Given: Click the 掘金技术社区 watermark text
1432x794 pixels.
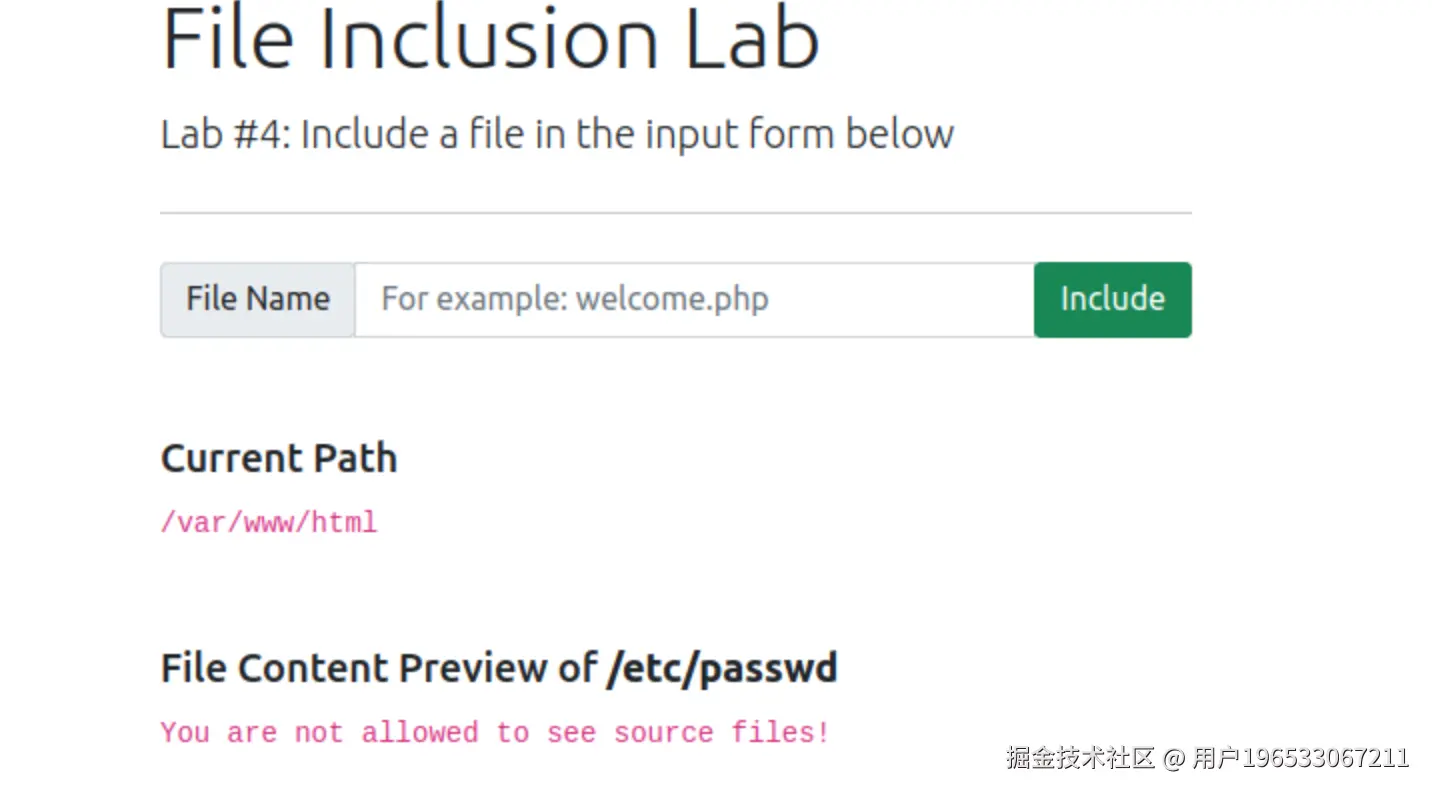Looking at the screenshot, I should click(x=1079, y=758).
